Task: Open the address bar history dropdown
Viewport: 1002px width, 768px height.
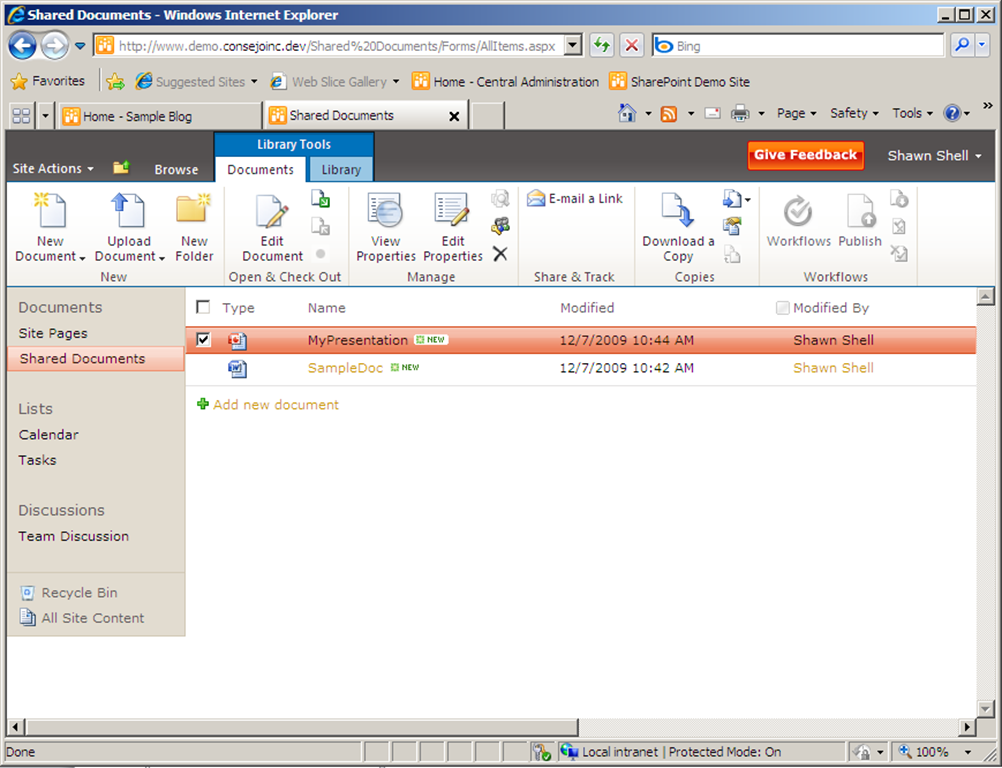Action: click(573, 45)
